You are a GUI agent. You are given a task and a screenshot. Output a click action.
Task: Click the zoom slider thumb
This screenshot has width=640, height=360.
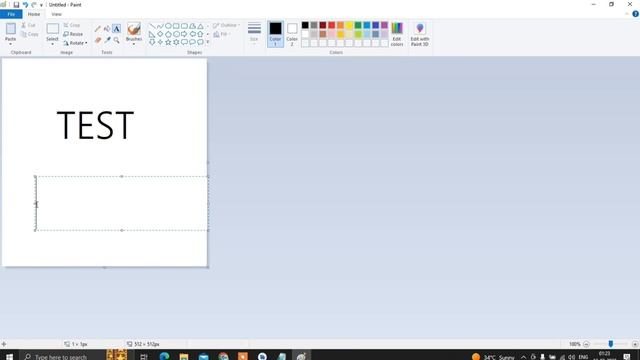click(x=611, y=344)
